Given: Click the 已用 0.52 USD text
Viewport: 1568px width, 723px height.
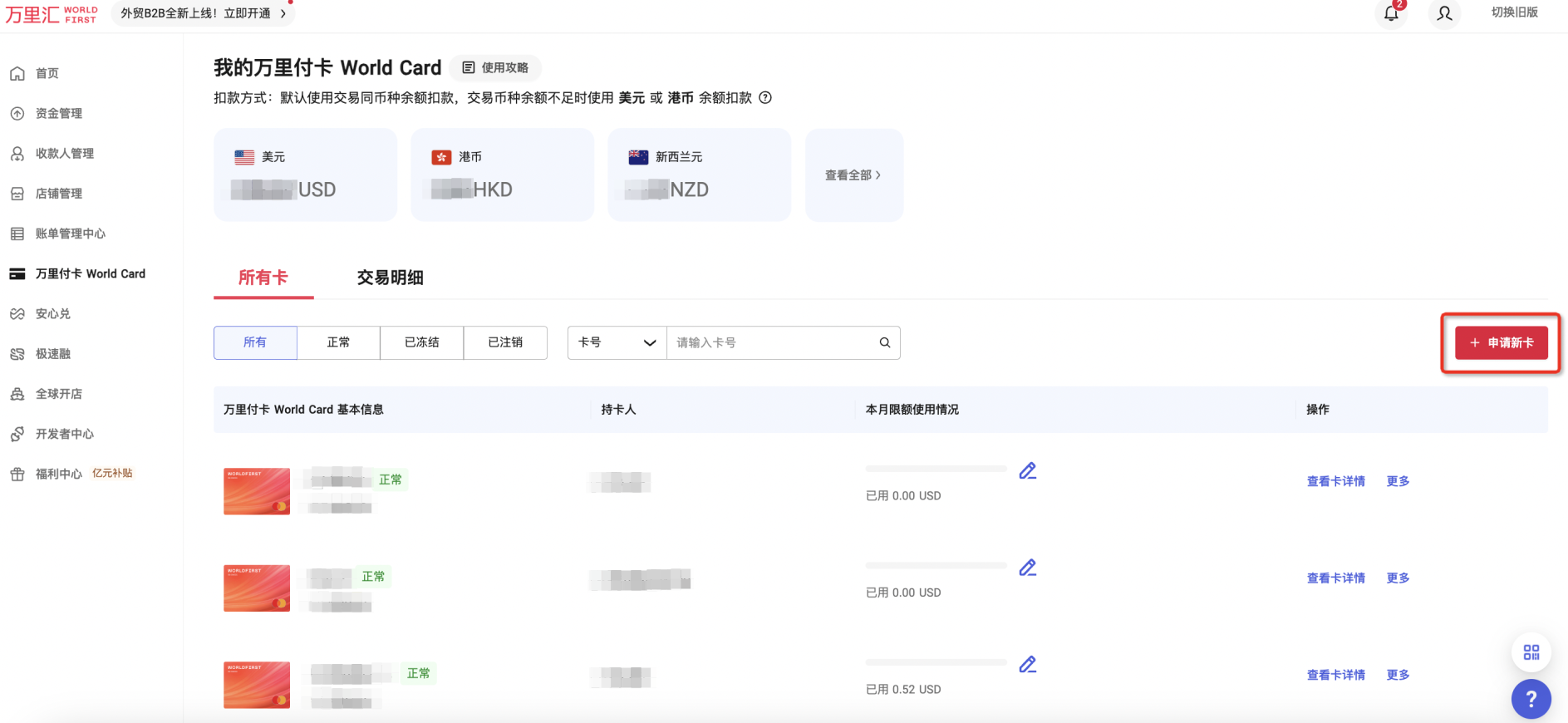Looking at the screenshot, I should coord(903,690).
